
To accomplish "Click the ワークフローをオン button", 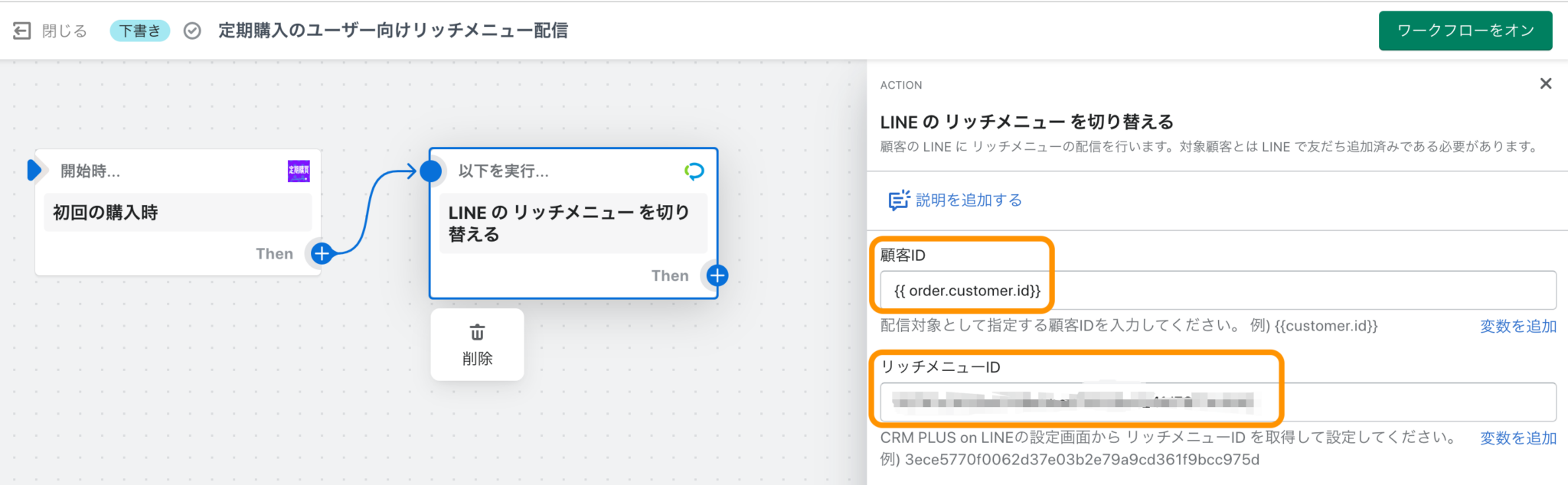I will (1465, 31).
